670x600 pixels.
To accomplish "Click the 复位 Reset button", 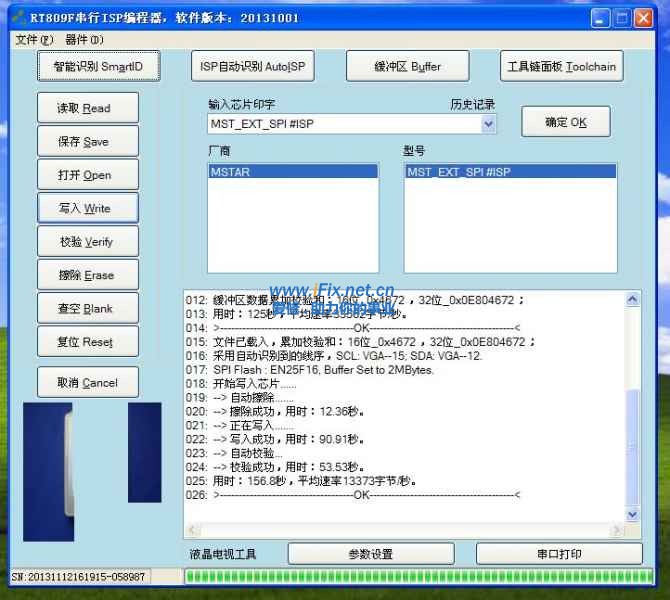I will pyautogui.click(x=88, y=341).
